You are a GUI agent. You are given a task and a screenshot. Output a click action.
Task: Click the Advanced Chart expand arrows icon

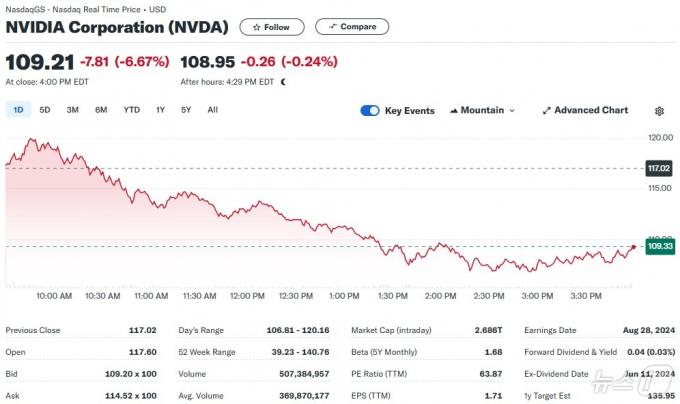pos(546,111)
